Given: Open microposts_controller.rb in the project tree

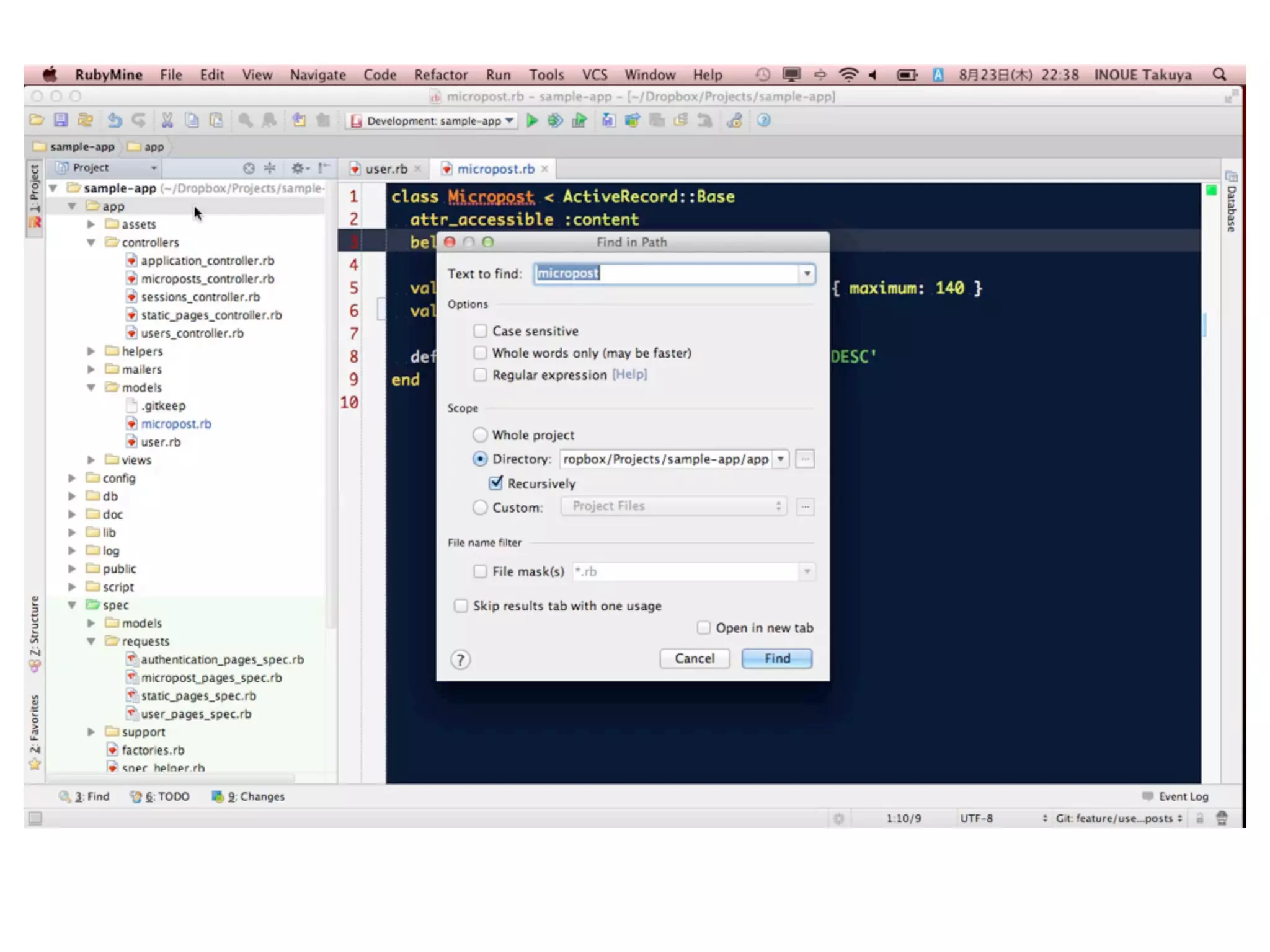Looking at the screenshot, I should pyautogui.click(x=207, y=279).
